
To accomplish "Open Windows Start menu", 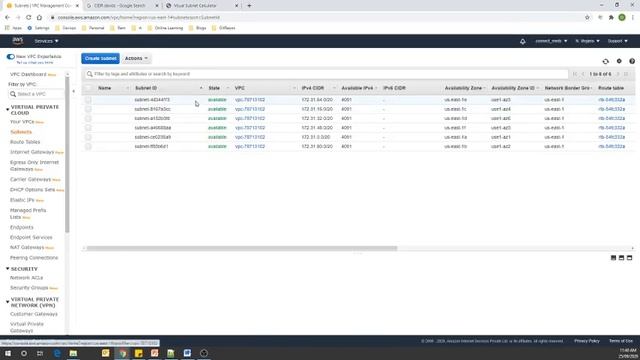I will pos(8,353).
